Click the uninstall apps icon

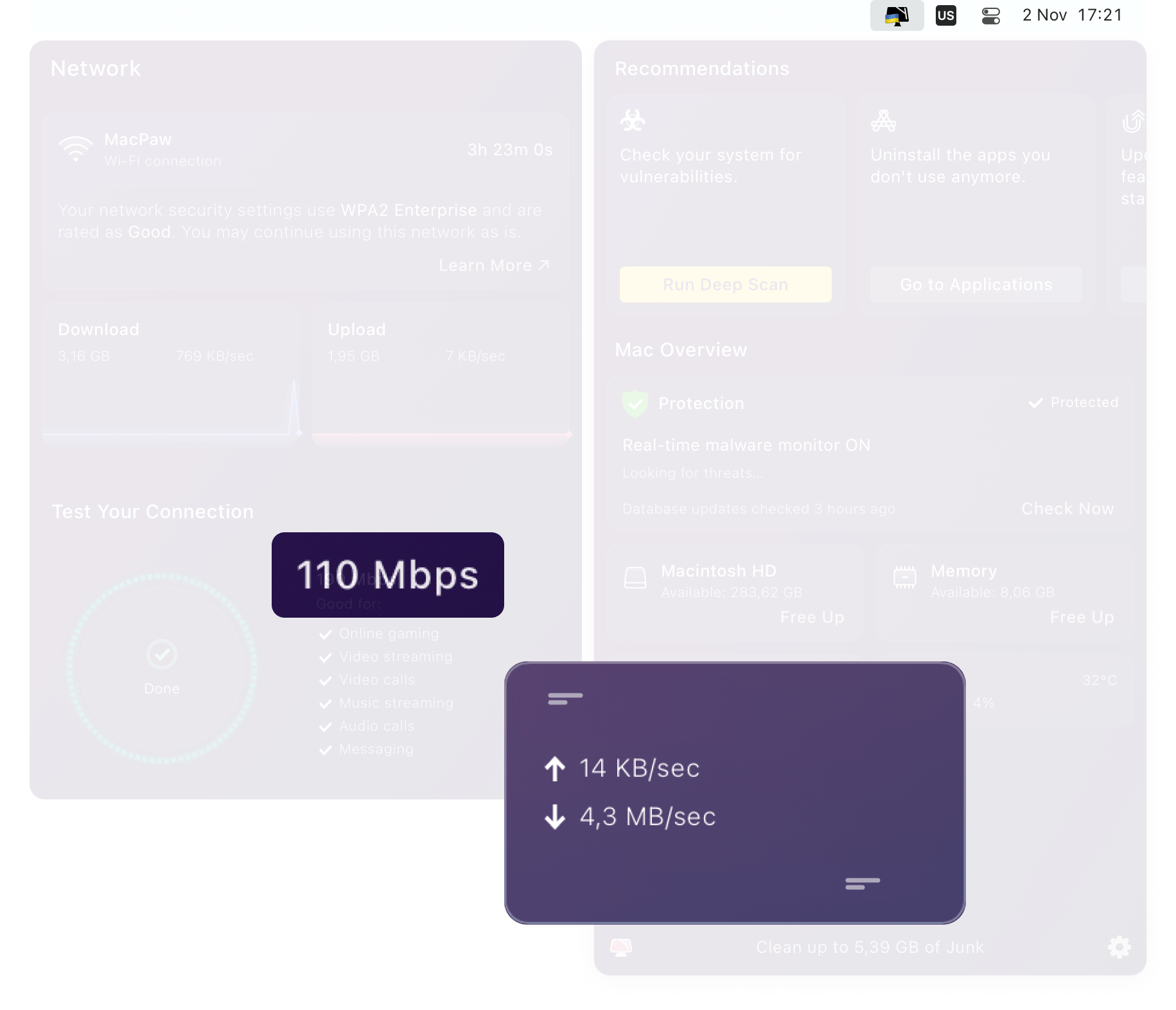tap(883, 120)
